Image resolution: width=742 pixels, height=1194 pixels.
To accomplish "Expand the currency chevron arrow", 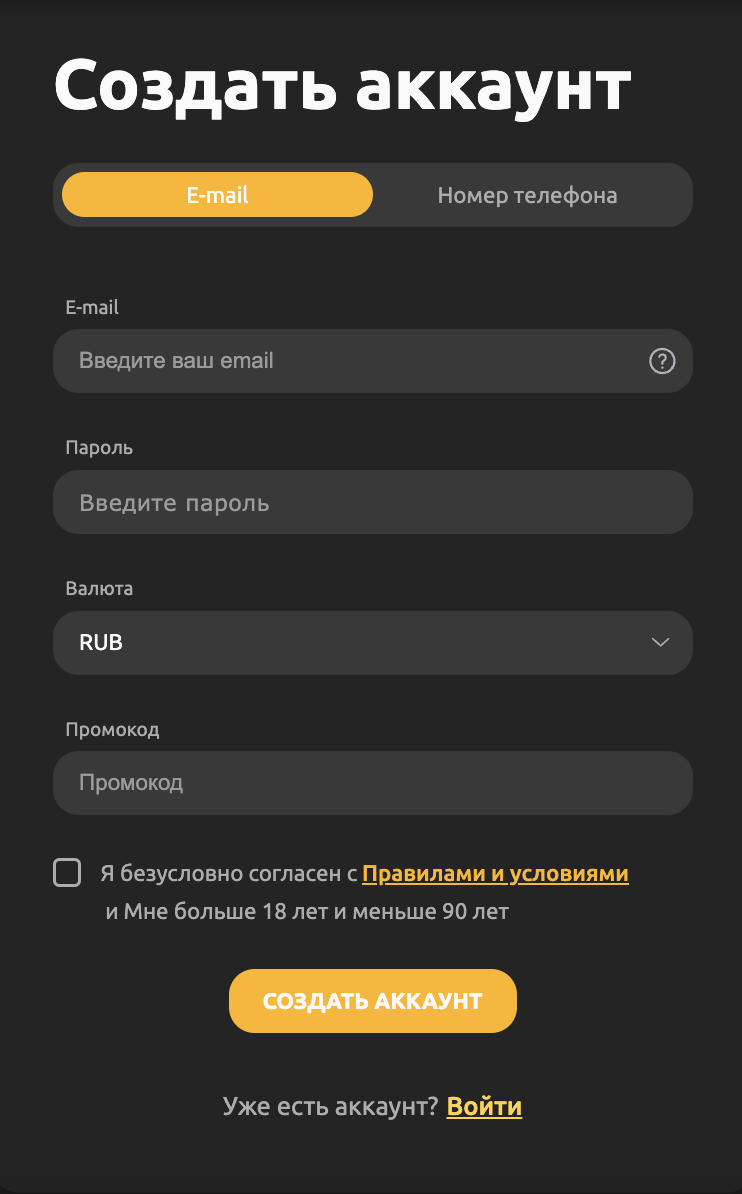I will [660, 642].
